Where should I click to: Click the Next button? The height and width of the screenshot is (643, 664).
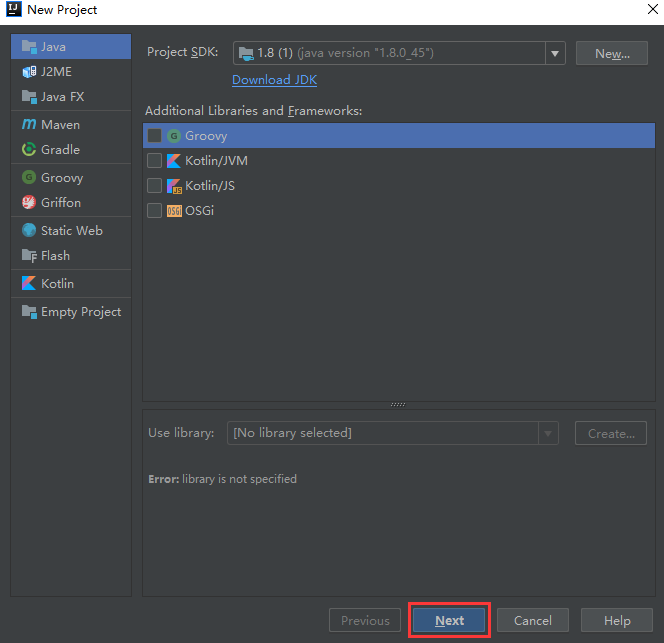pos(449,620)
